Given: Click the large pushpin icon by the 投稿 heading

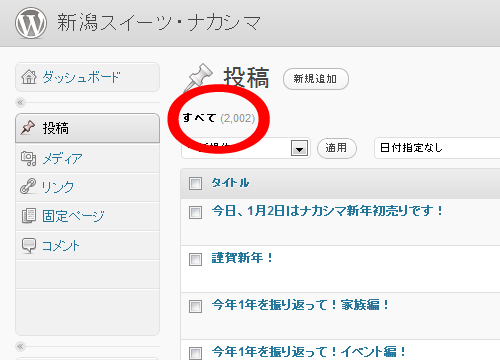Looking at the screenshot, I should click(199, 78).
